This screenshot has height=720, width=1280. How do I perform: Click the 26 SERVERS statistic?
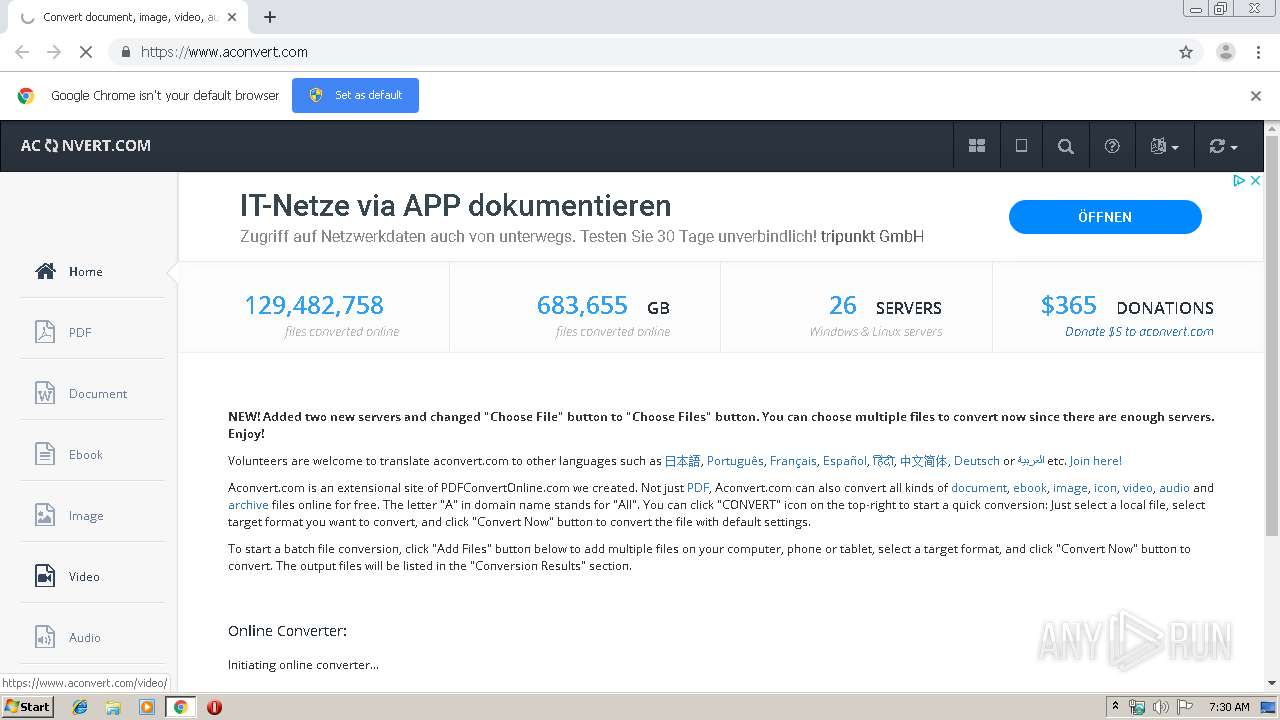(x=885, y=305)
